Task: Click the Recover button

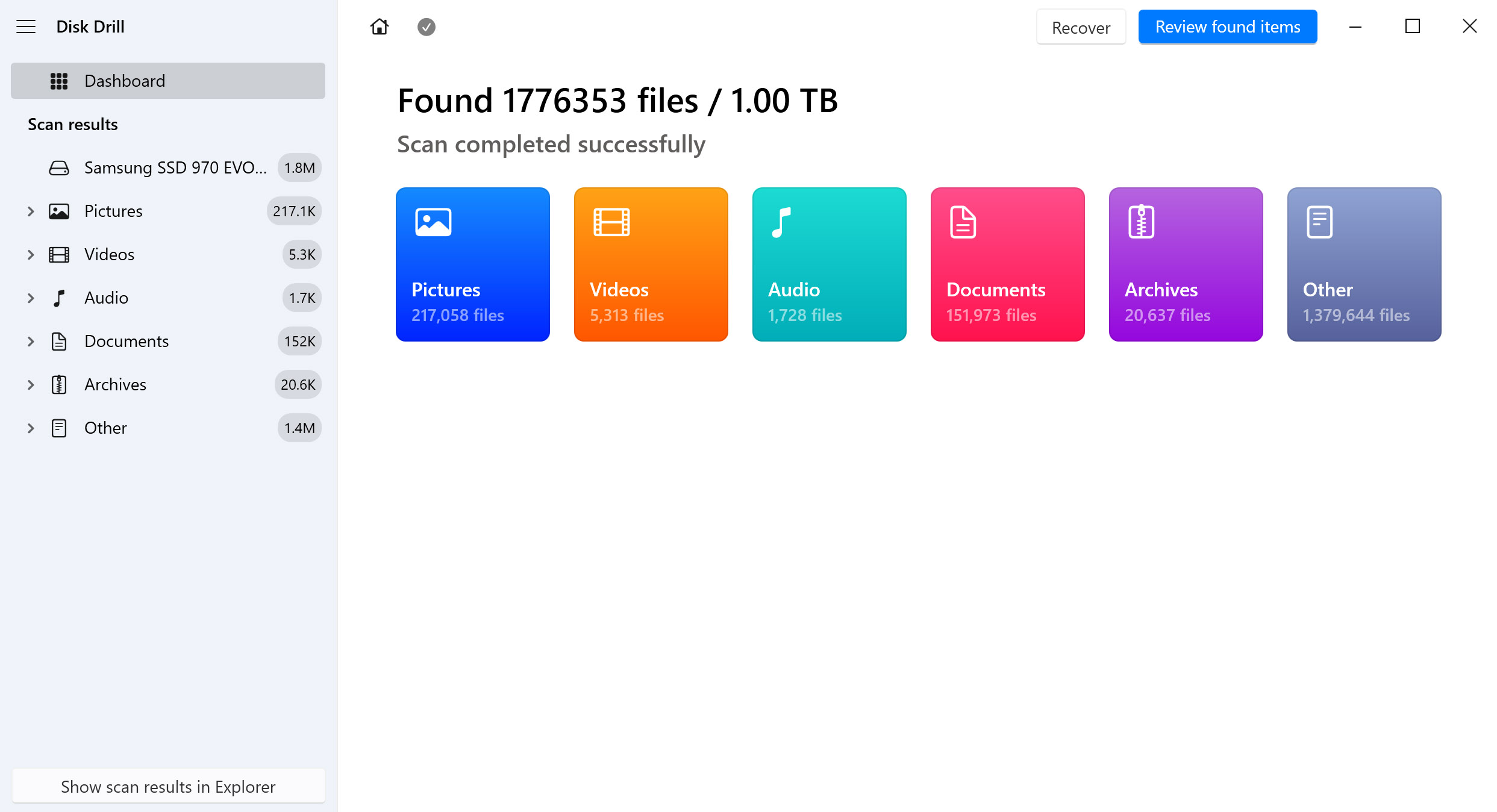Action: coord(1080,27)
